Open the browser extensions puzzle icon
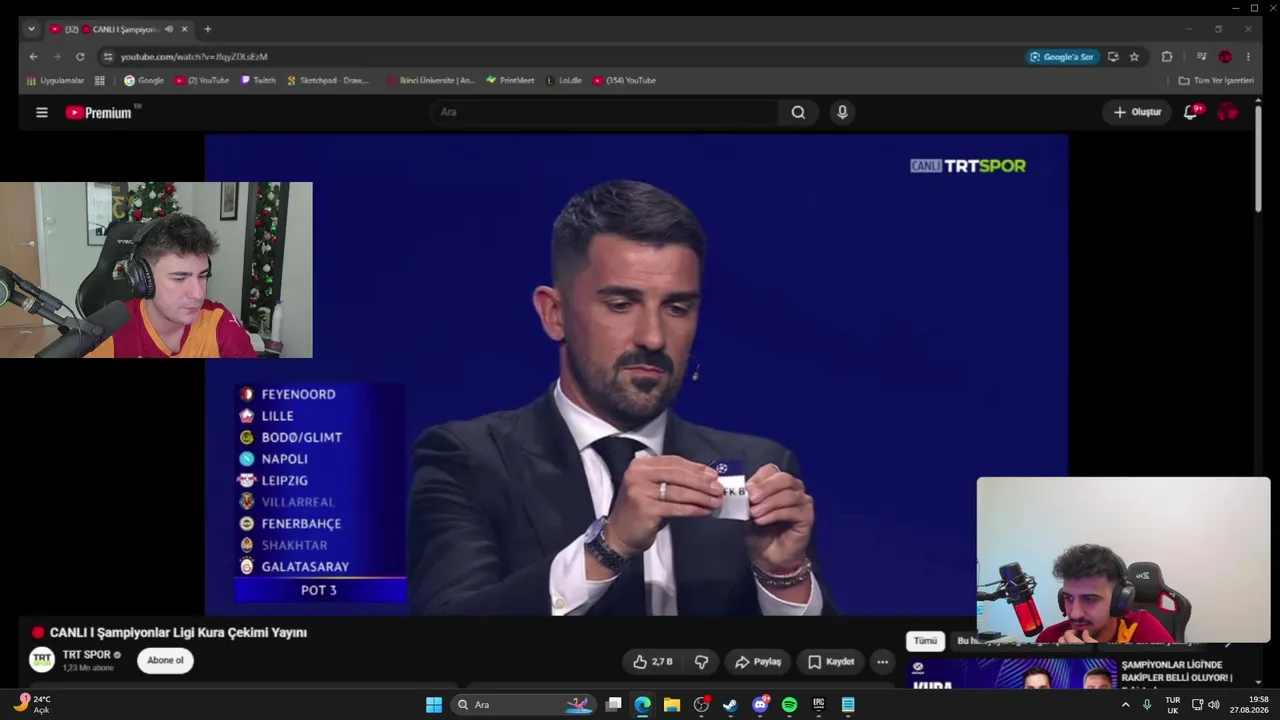Viewport: 1280px width, 720px height. tap(1166, 57)
